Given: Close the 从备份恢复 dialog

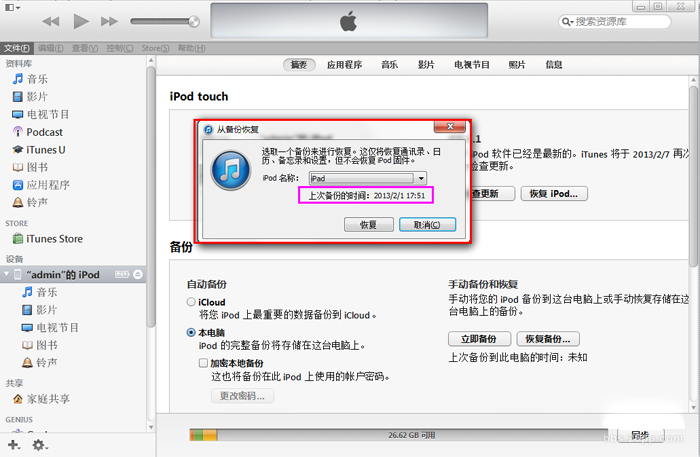Looking at the screenshot, I should pyautogui.click(x=450, y=127).
